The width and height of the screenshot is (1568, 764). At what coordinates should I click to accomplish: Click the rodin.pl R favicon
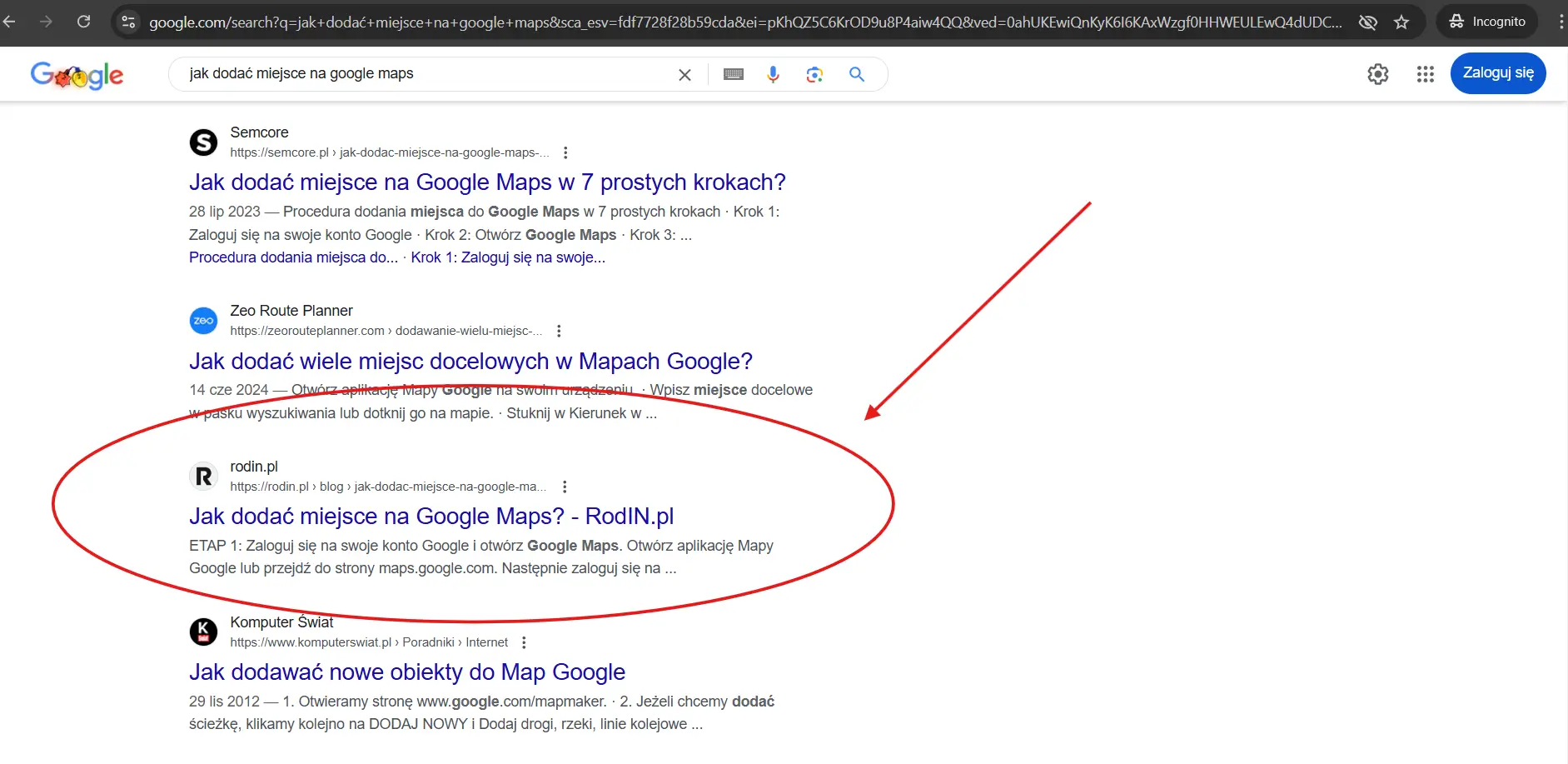click(203, 477)
